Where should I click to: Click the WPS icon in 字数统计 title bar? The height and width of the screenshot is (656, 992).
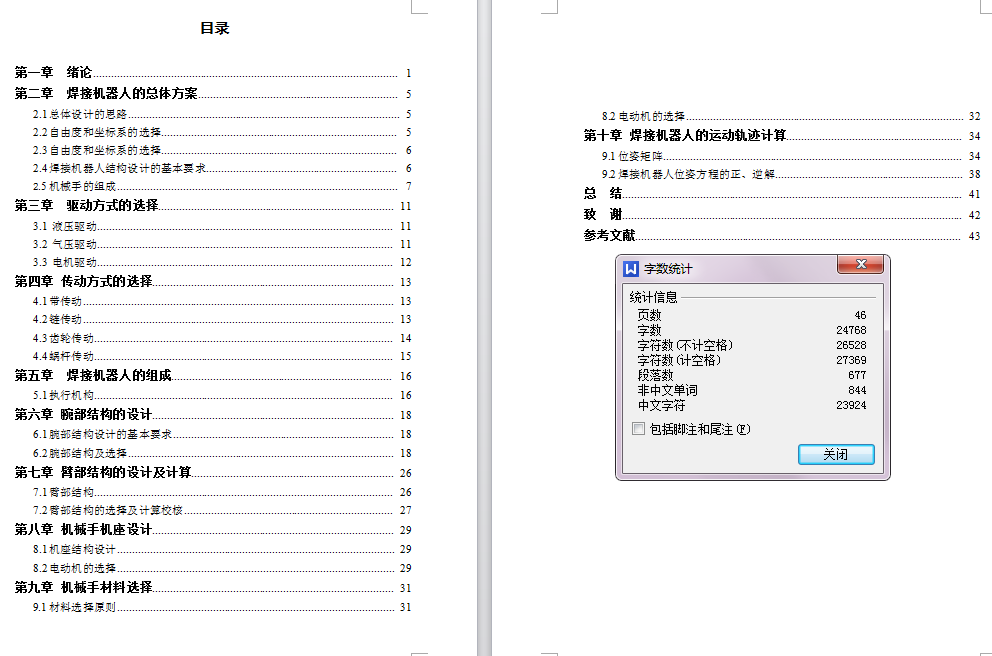[x=631, y=269]
